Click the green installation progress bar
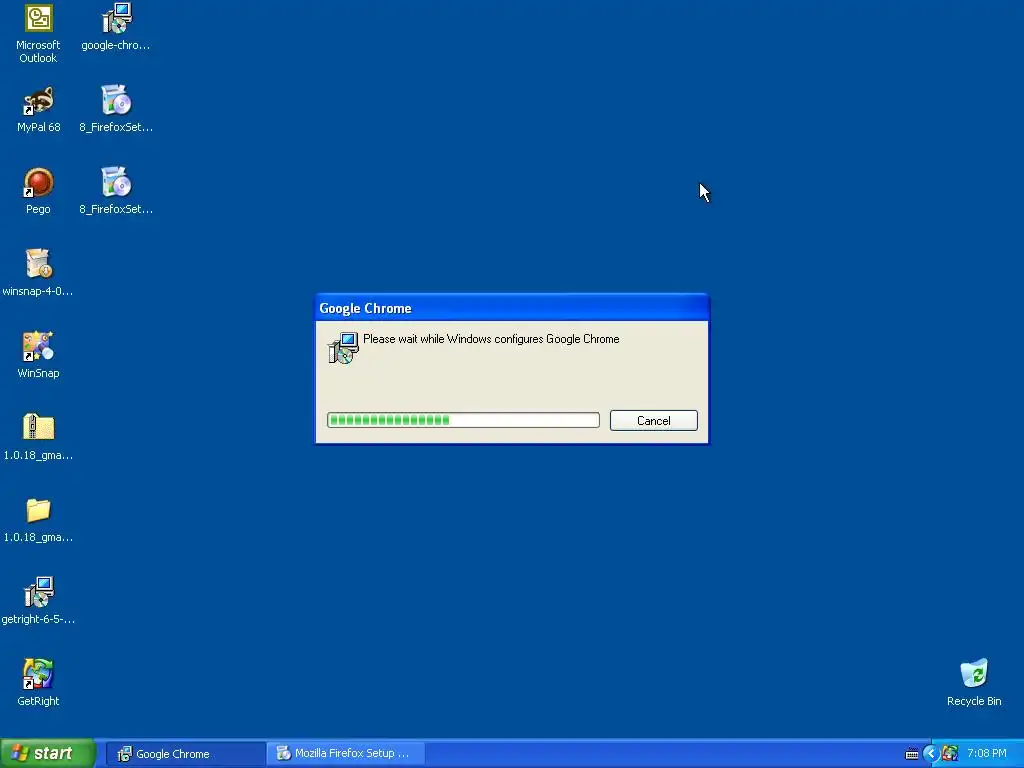1024x768 pixels. click(463, 420)
